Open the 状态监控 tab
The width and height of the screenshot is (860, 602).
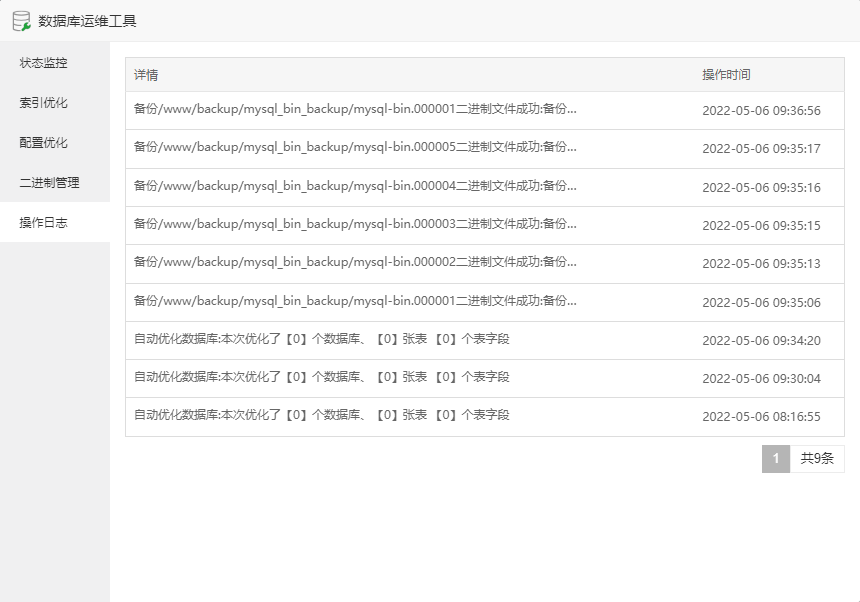pyautogui.click(x=55, y=63)
